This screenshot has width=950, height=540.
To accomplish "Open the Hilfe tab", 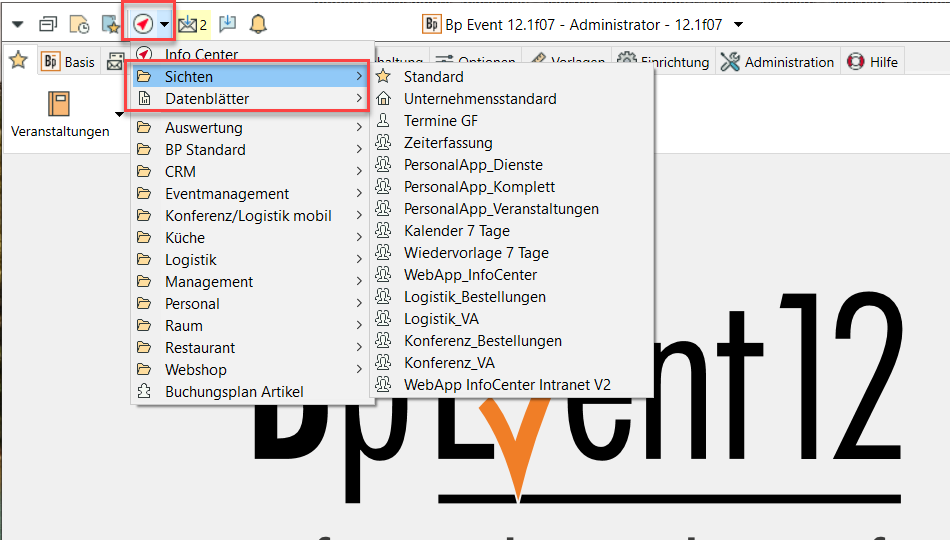I will pyautogui.click(x=872, y=62).
